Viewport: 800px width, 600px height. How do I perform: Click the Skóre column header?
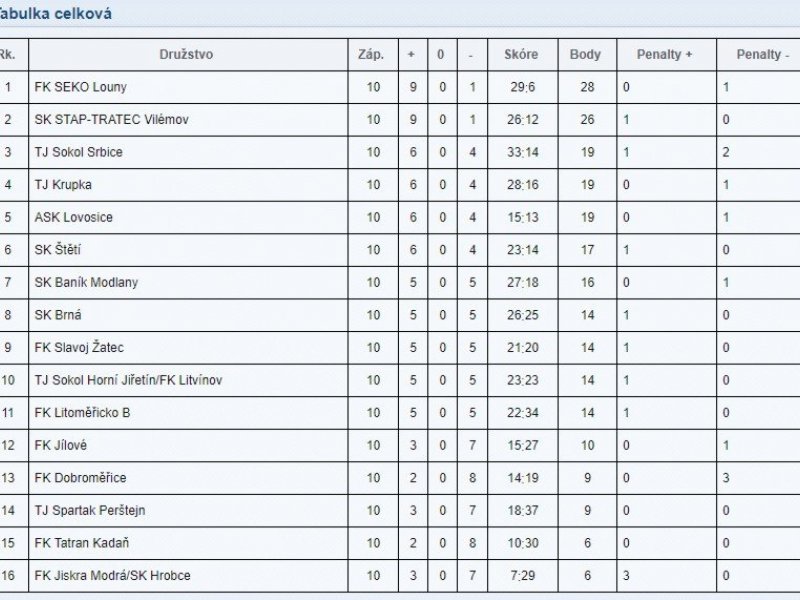click(x=521, y=55)
